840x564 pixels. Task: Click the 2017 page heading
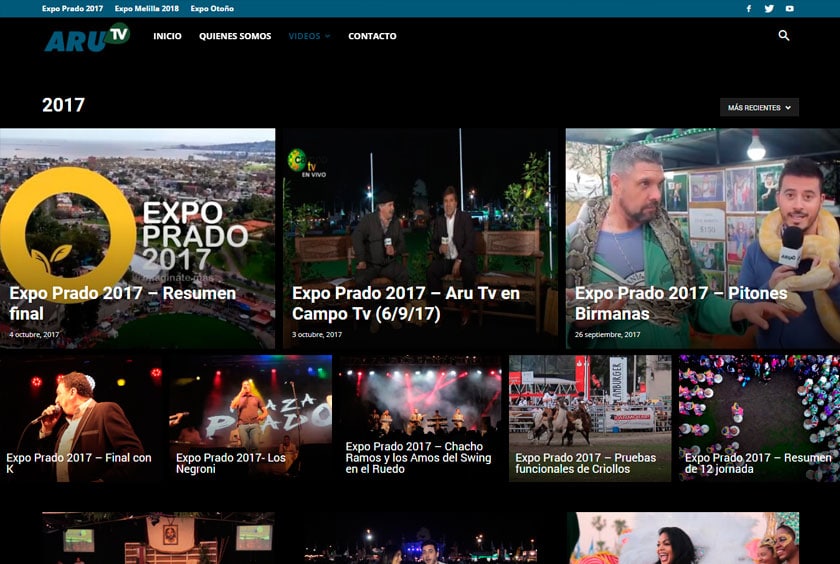pyautogui.click(x=63, y=105)
